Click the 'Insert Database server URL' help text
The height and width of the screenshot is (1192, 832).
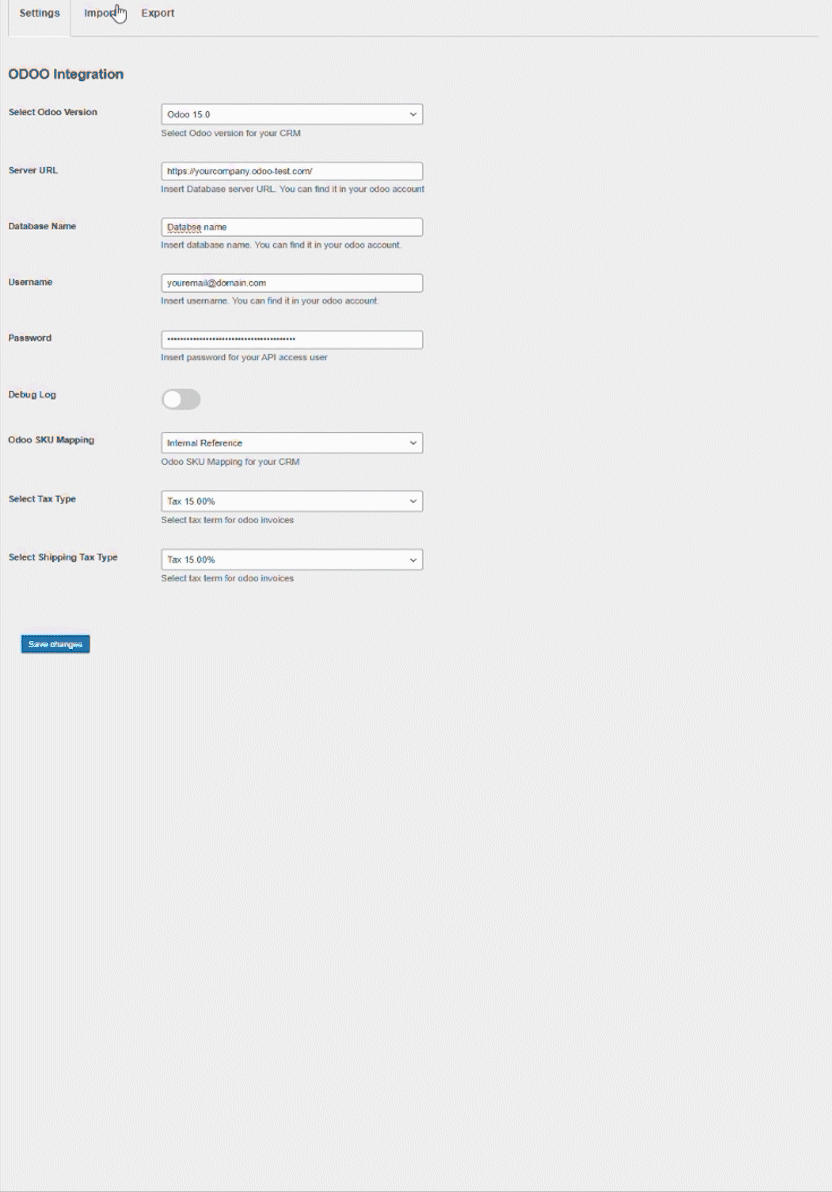coord(293,189)
